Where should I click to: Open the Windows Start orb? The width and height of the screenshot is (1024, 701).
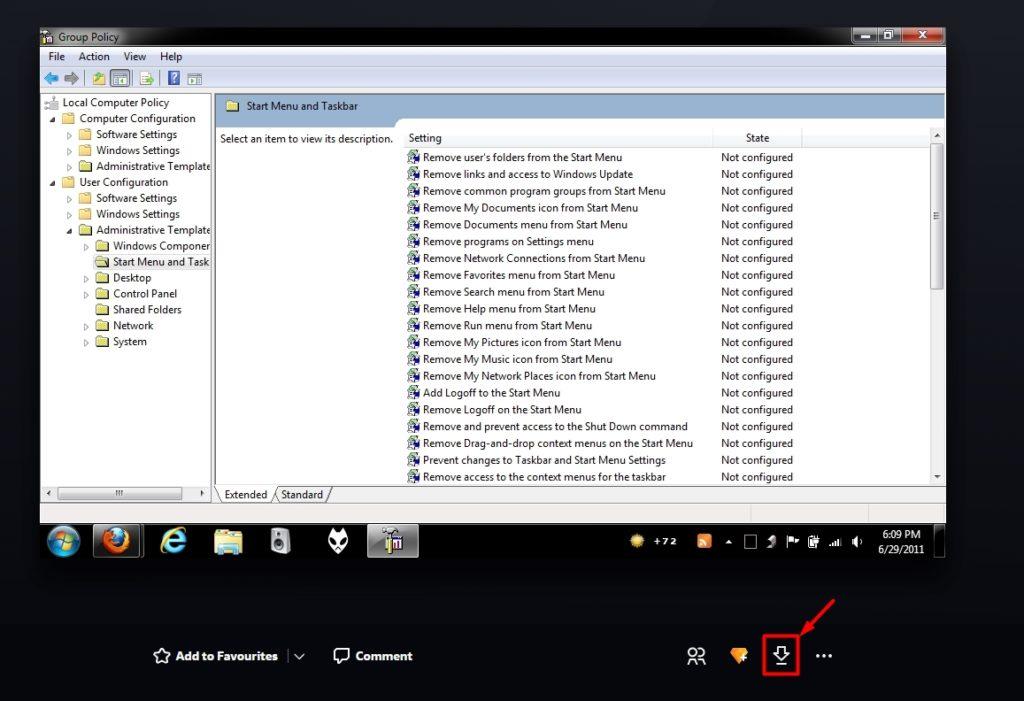[64, 541]
